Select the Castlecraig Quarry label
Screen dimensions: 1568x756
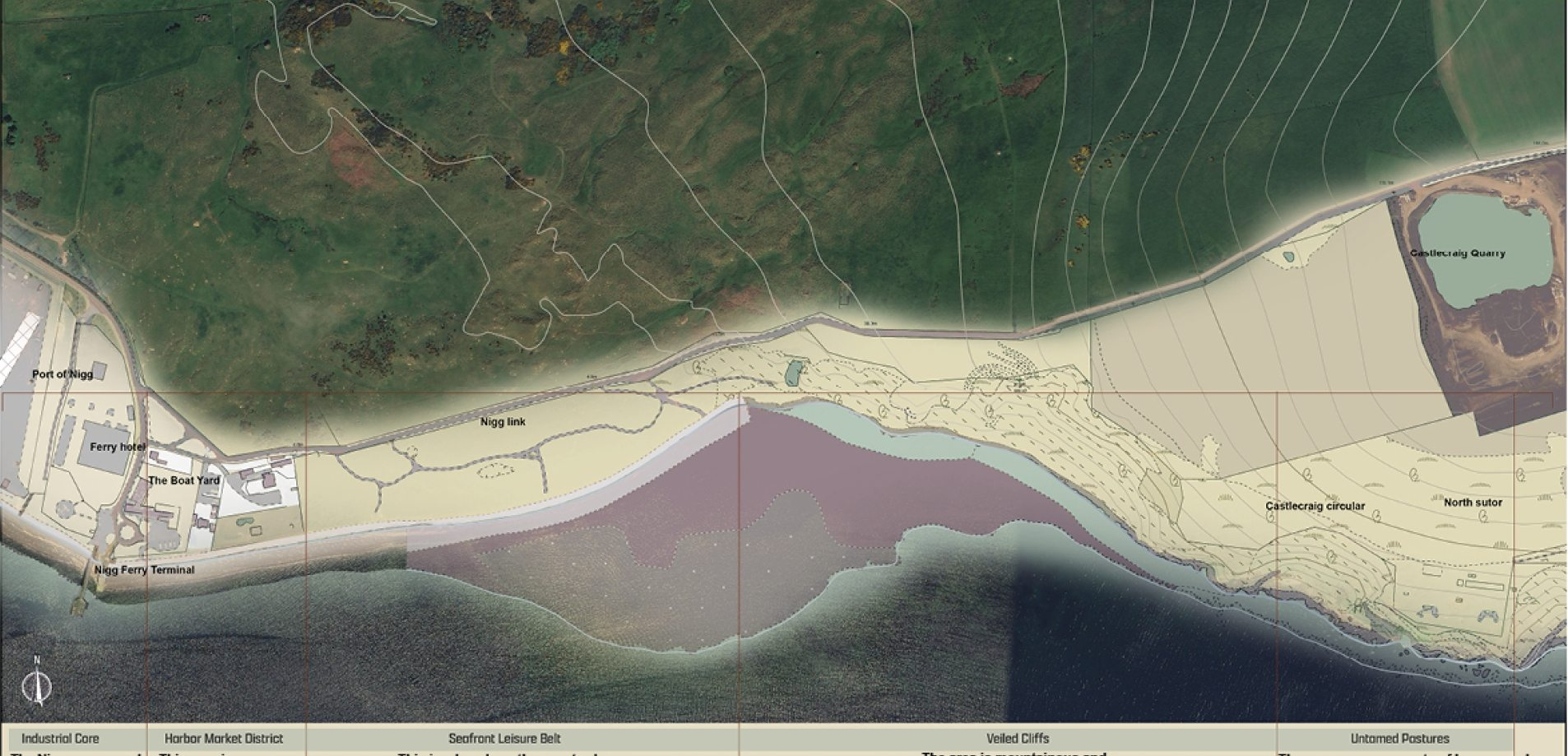[x=1457, y=253]
